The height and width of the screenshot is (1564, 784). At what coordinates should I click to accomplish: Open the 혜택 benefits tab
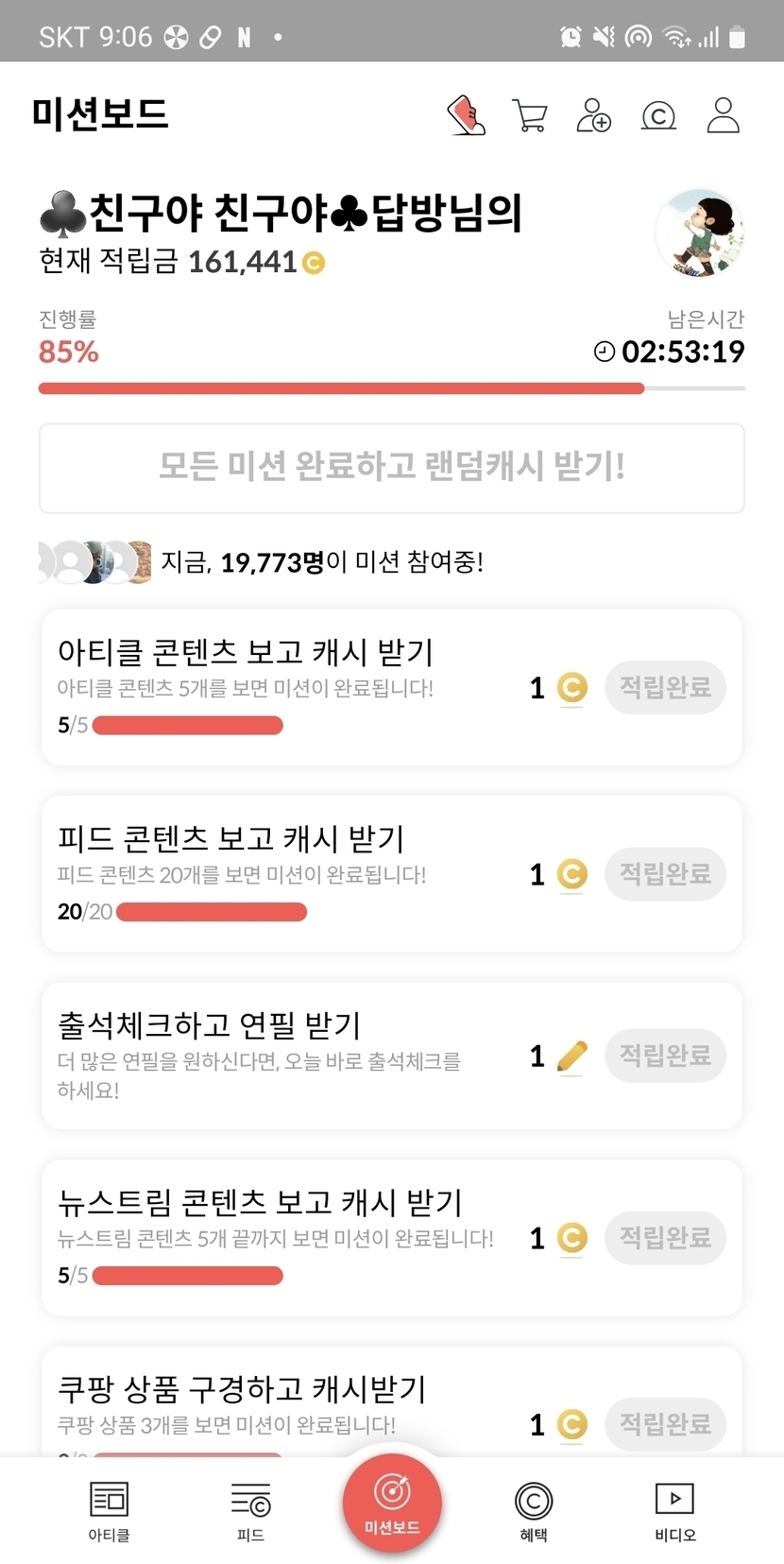point(534,1510)
